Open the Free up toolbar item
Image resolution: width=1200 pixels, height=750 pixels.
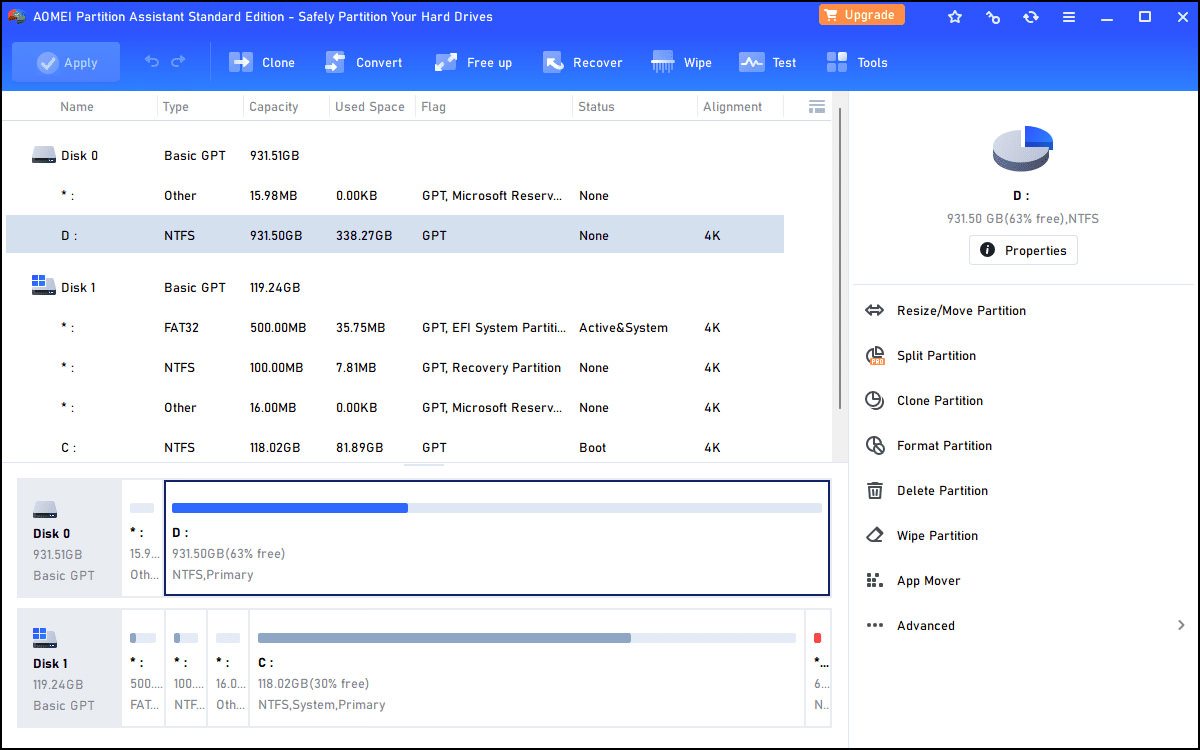coord(474,62)
